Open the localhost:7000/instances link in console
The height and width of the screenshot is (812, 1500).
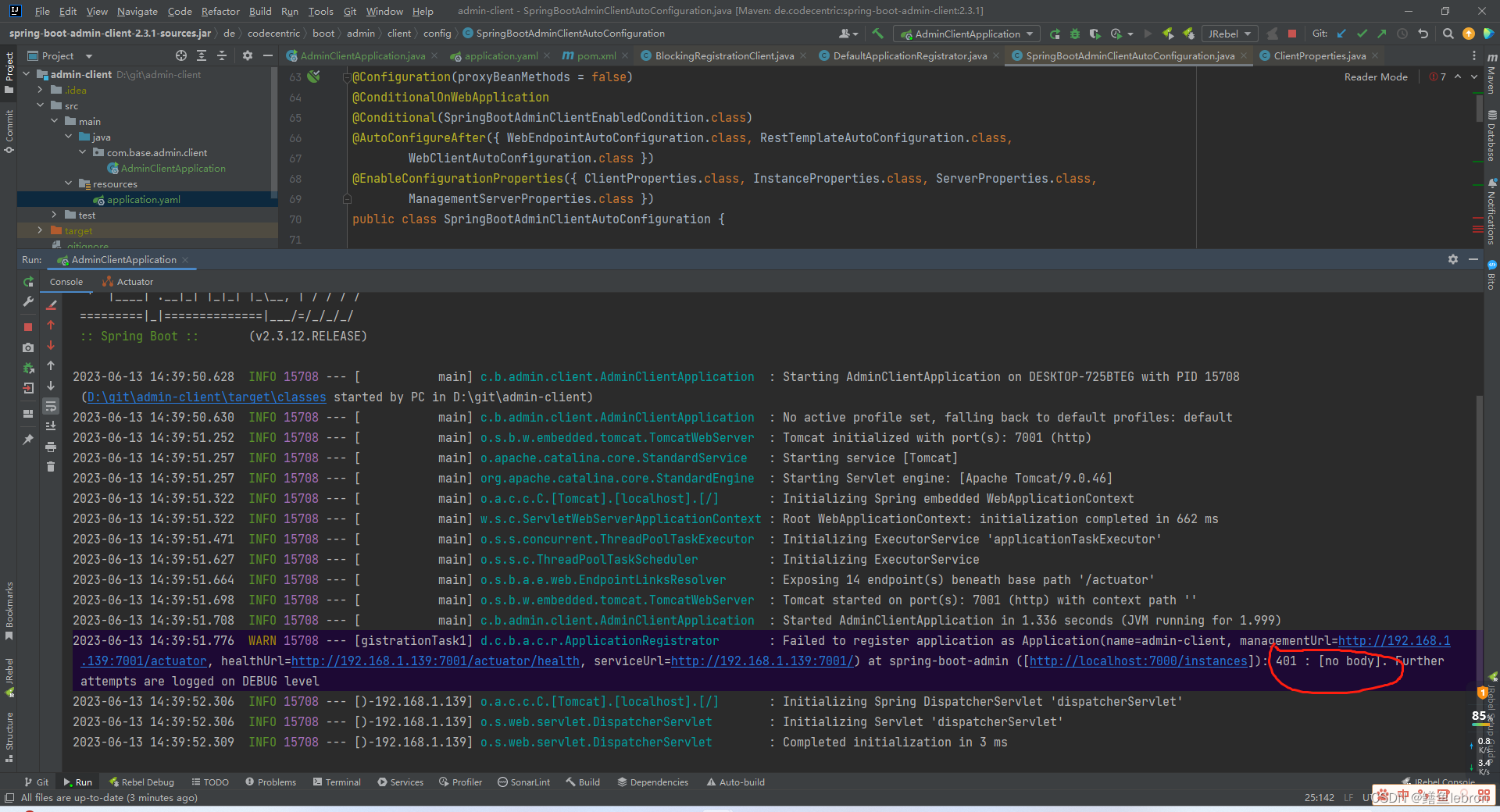1138,661
